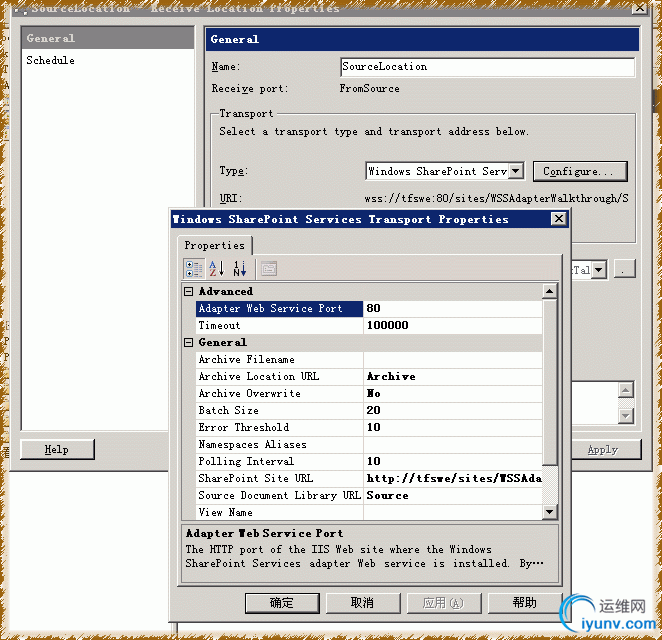Click the Archive Overwrite value No
Image resolution: width=662 pixels, height=640 pixels.
pos(374,393)
